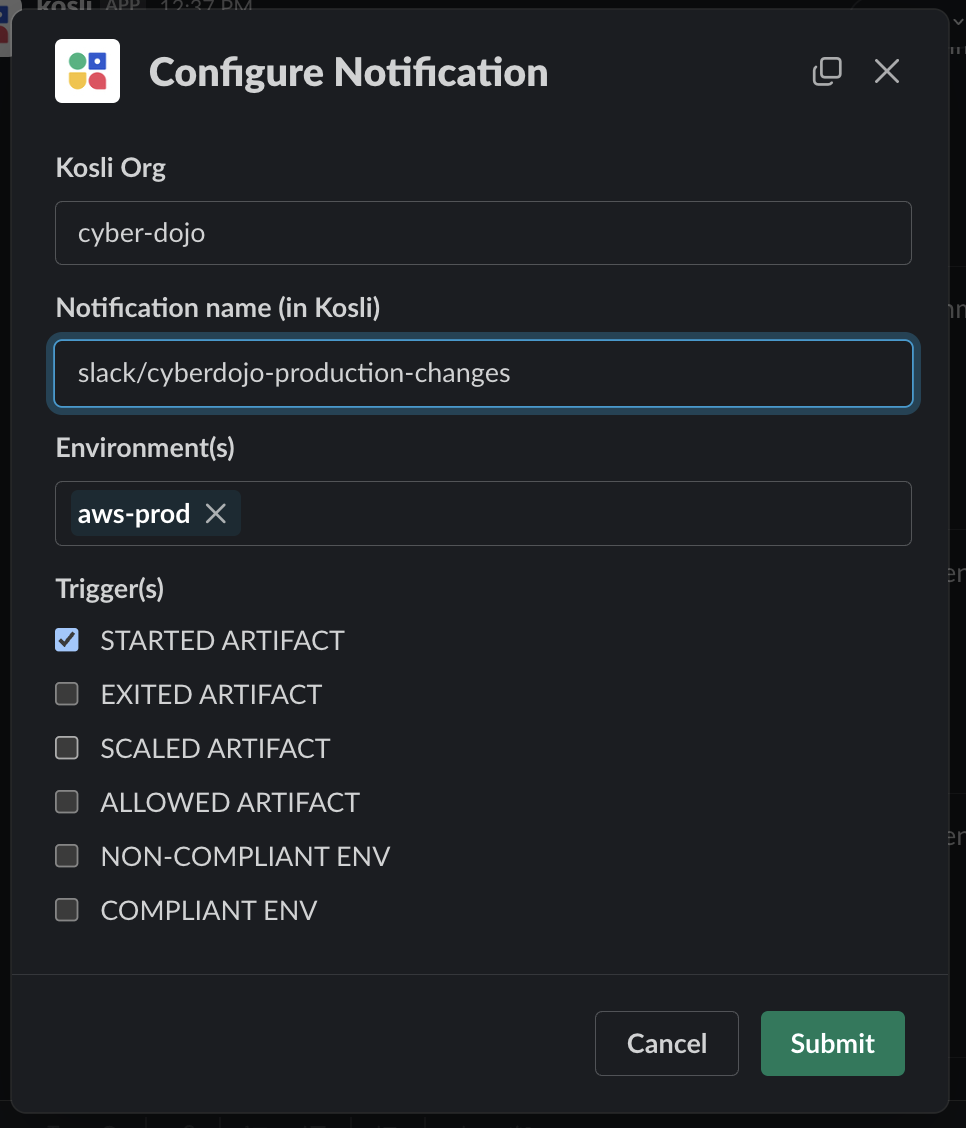966x1128 pixels.
Task: Focus the Notification name text field
Action: click(x=483, y=373)
